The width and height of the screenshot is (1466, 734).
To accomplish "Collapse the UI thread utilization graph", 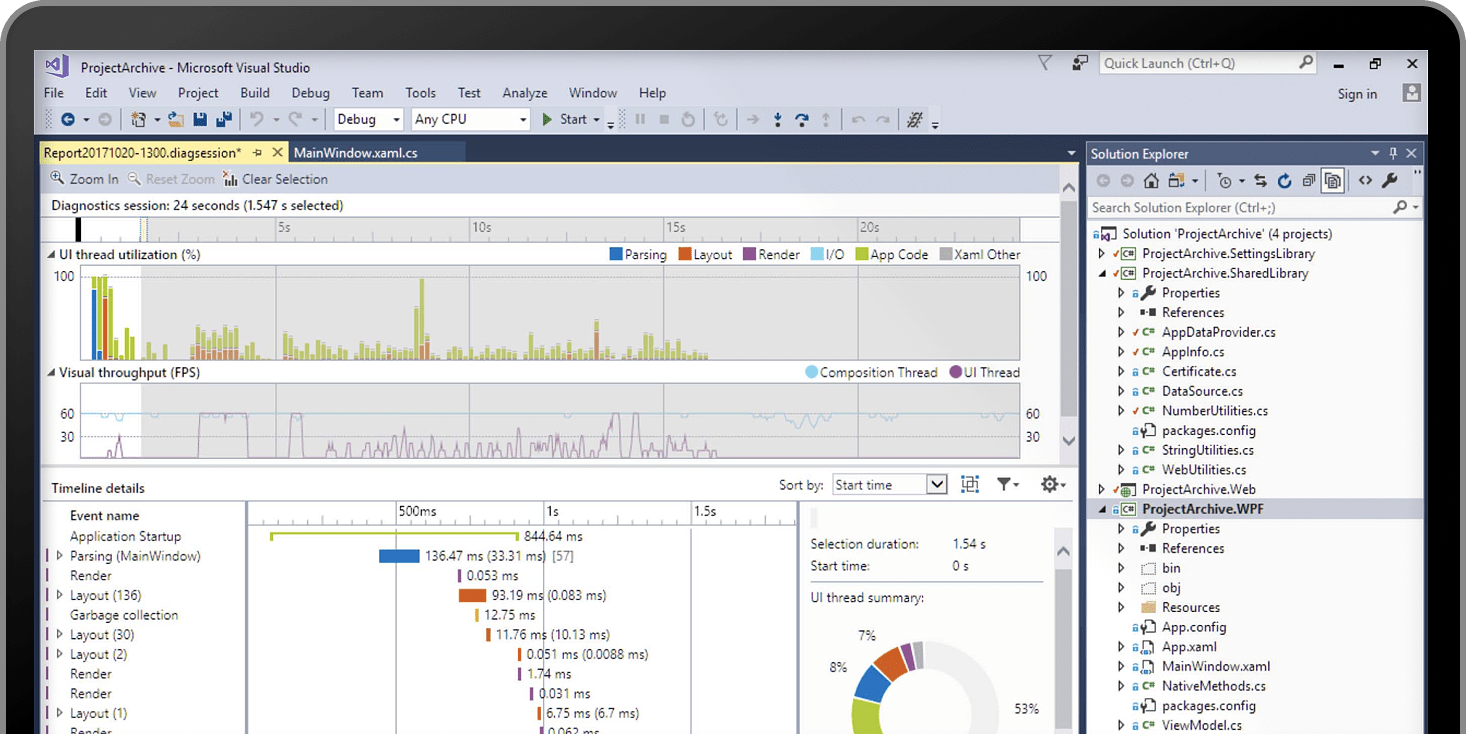I will [51, 255].
